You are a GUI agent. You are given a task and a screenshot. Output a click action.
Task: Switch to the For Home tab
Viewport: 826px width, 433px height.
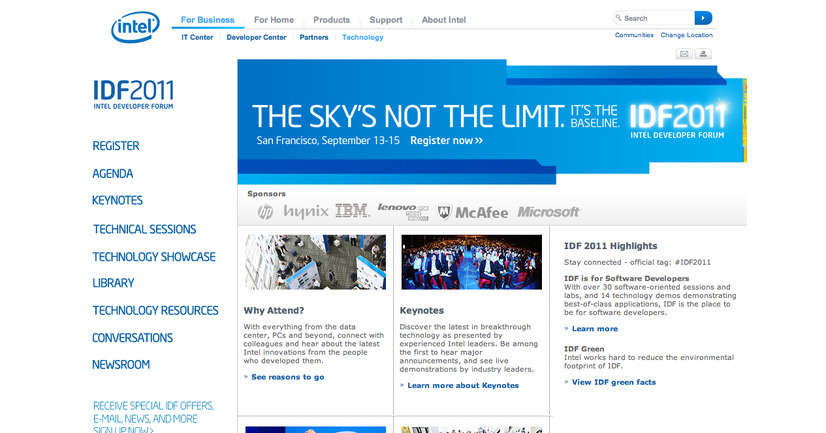point(273,20)
